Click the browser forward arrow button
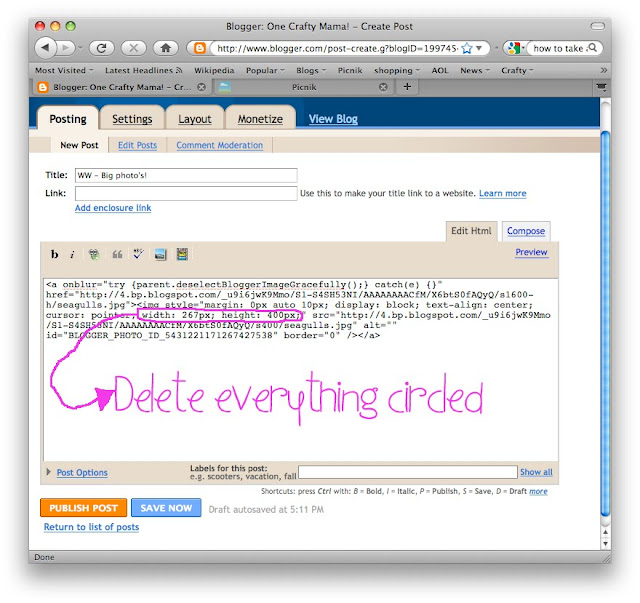Screen dimensions: 640x603 [65, 48]
